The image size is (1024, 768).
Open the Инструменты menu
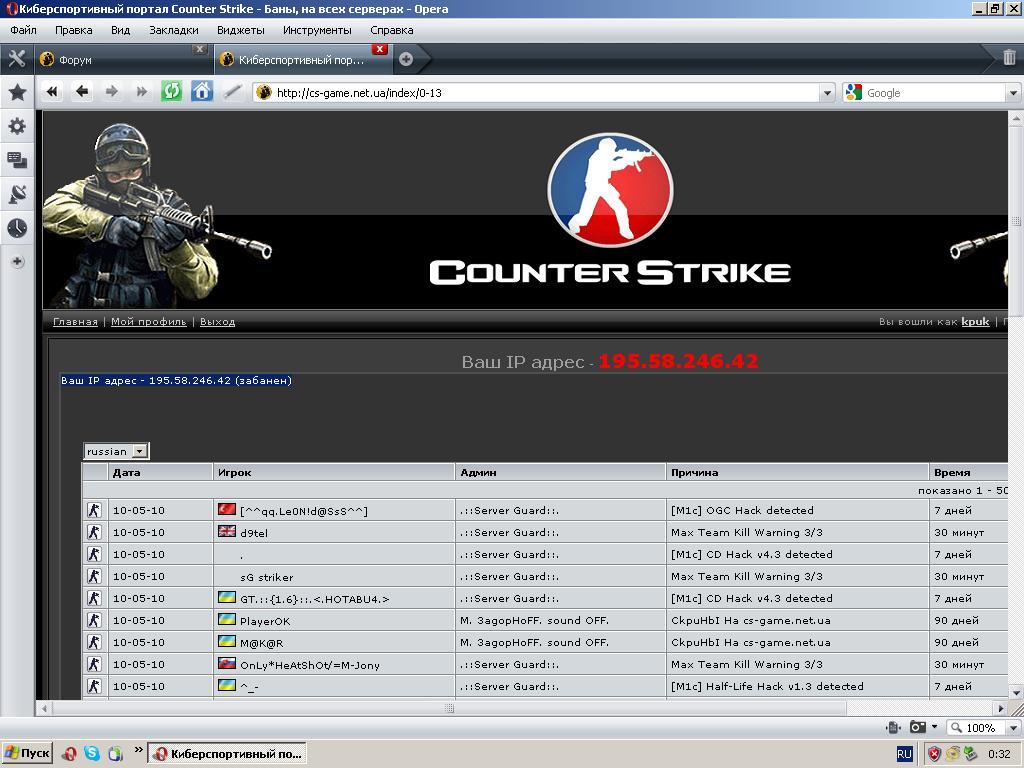[317, 30]
